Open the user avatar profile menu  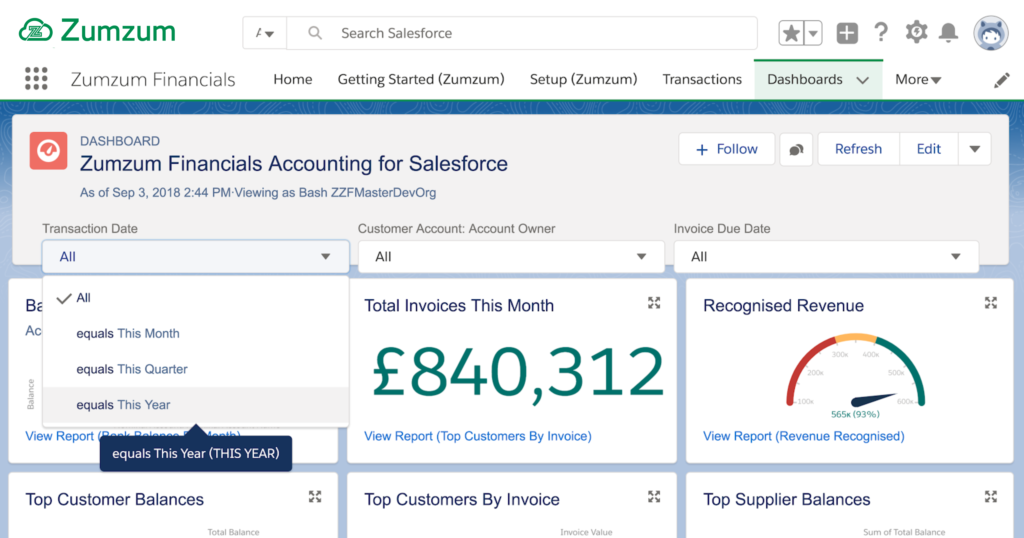pos(991,33)
